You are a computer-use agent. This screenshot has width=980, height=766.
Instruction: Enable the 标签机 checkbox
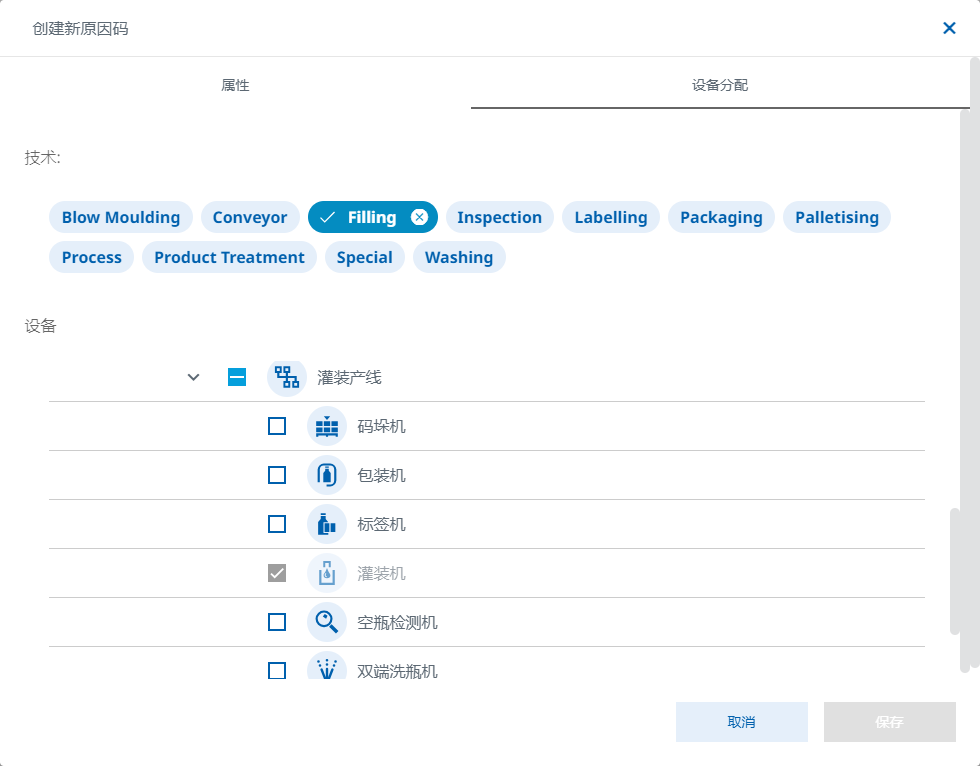[x=277, y=525]
